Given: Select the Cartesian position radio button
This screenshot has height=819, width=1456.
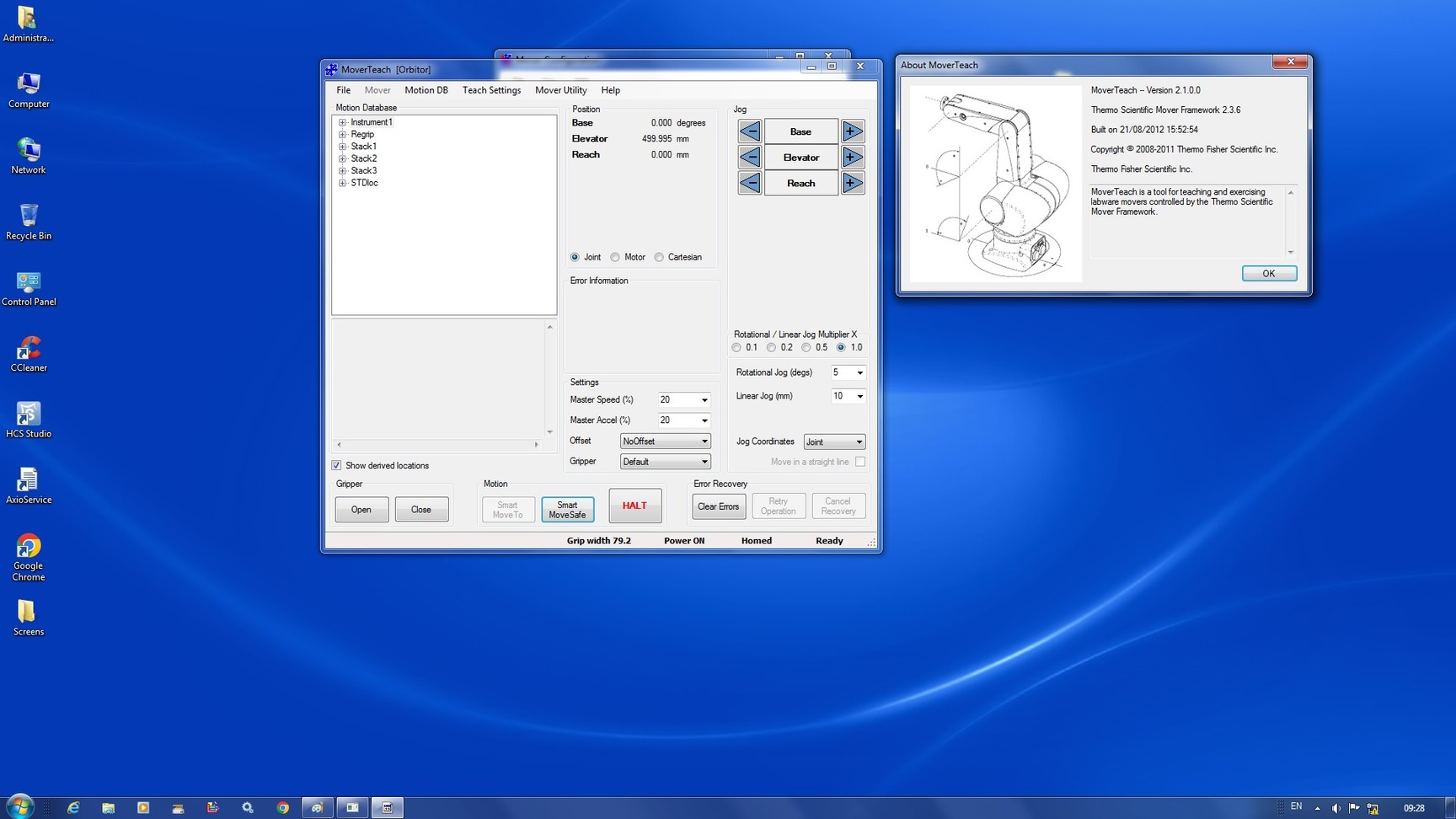Looking at the screenshot, I should click(x=659, y=257).
